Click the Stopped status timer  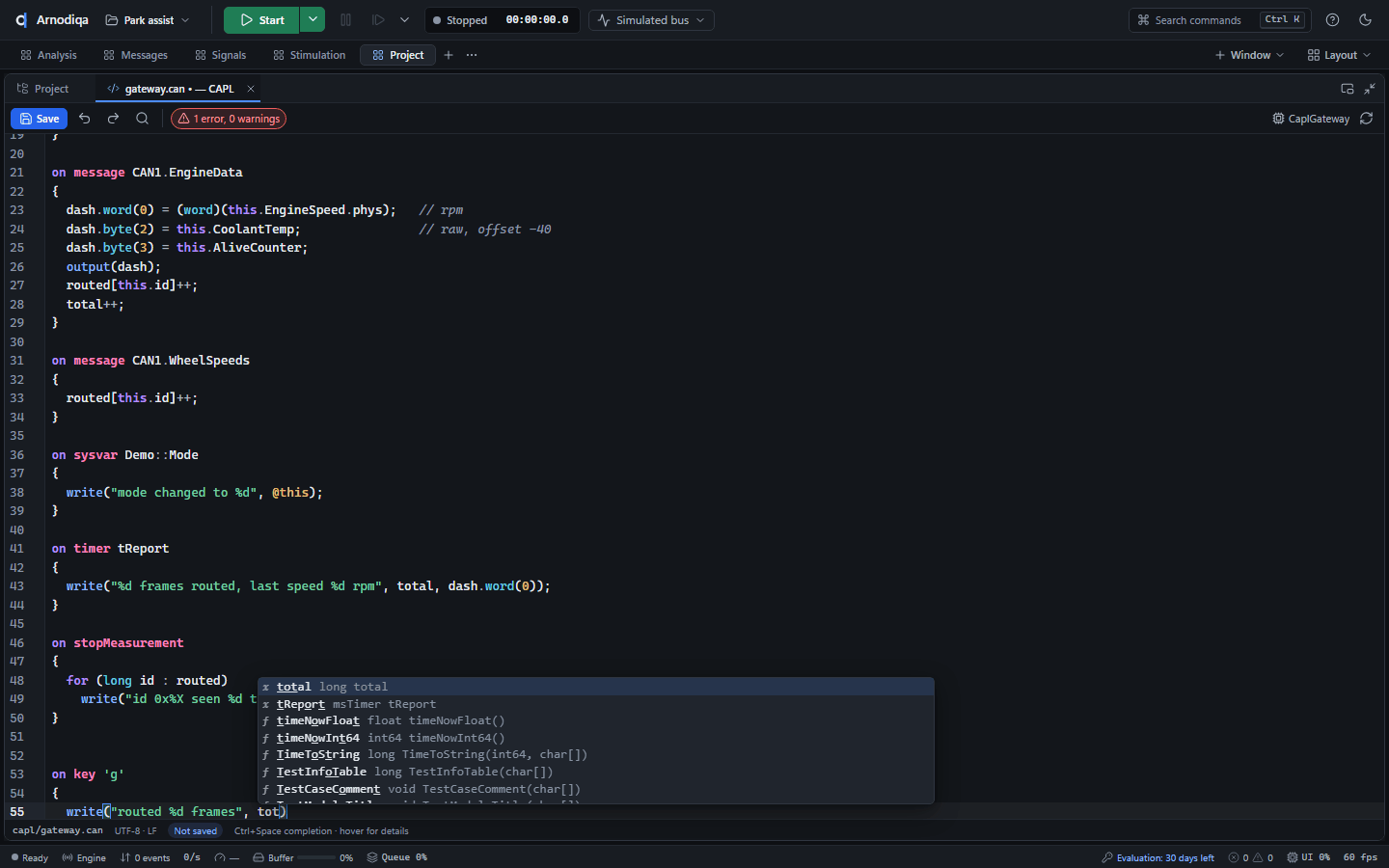(501, 20)
